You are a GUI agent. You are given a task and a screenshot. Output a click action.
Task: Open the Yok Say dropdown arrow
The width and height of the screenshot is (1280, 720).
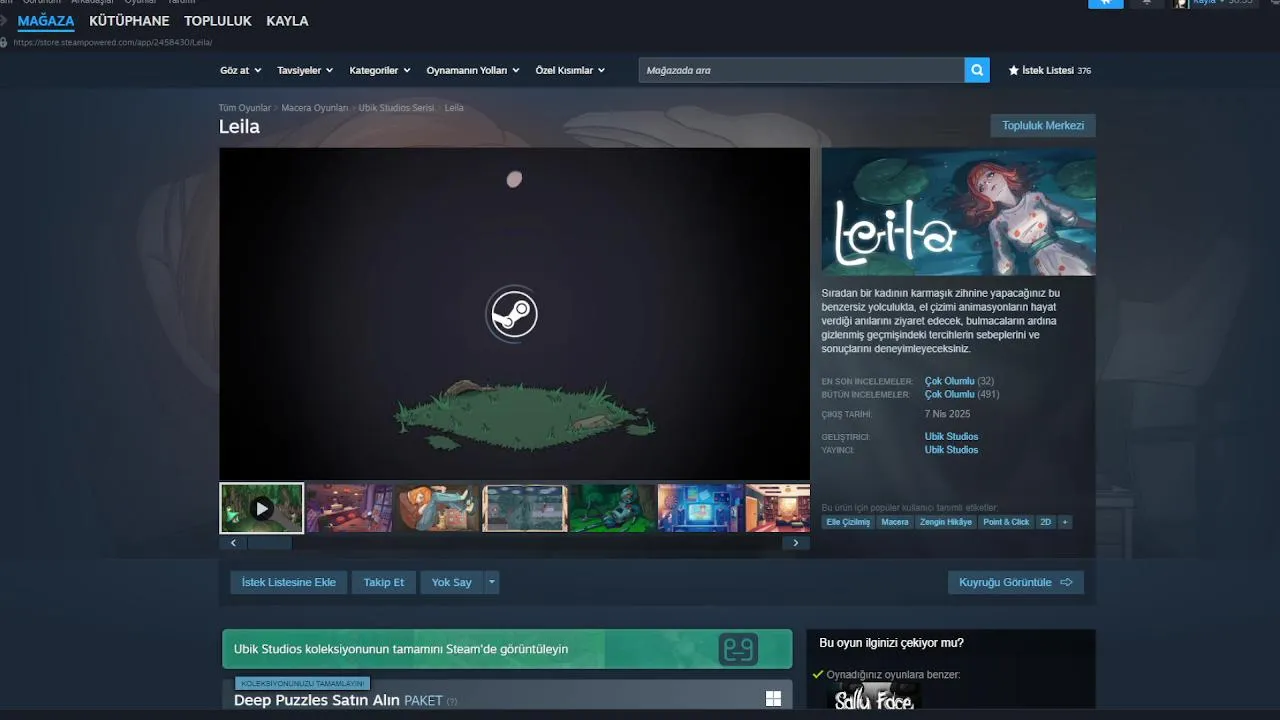tap(491, 582)
